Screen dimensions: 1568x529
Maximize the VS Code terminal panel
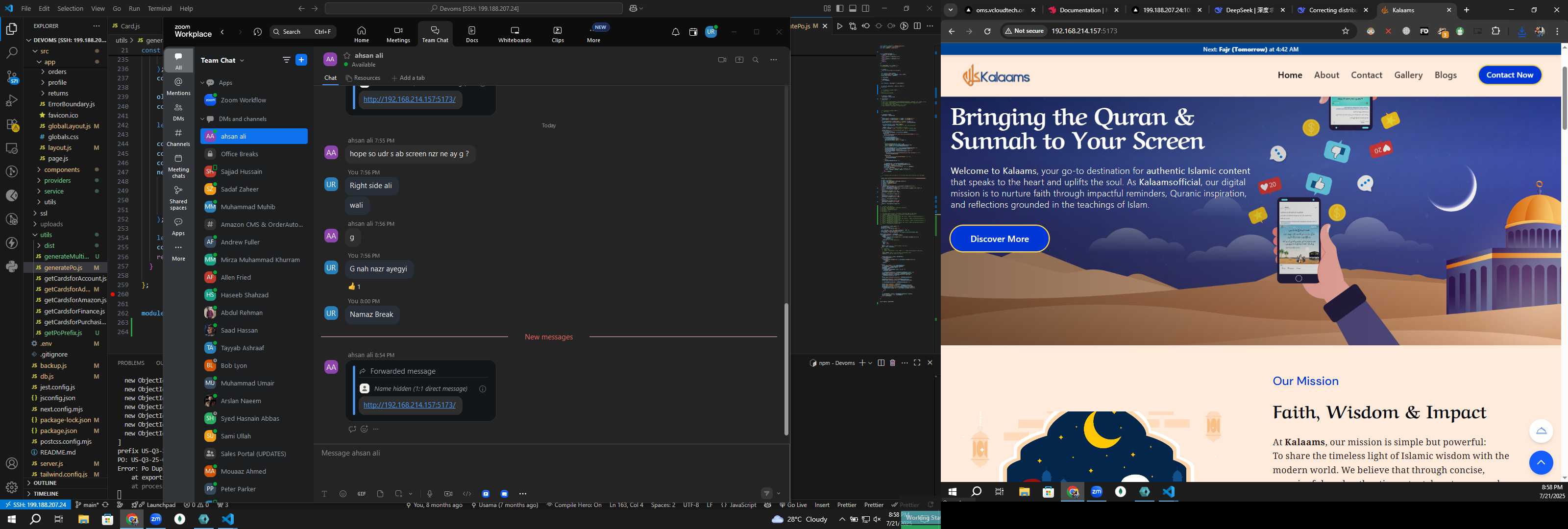tap(917, 363)
